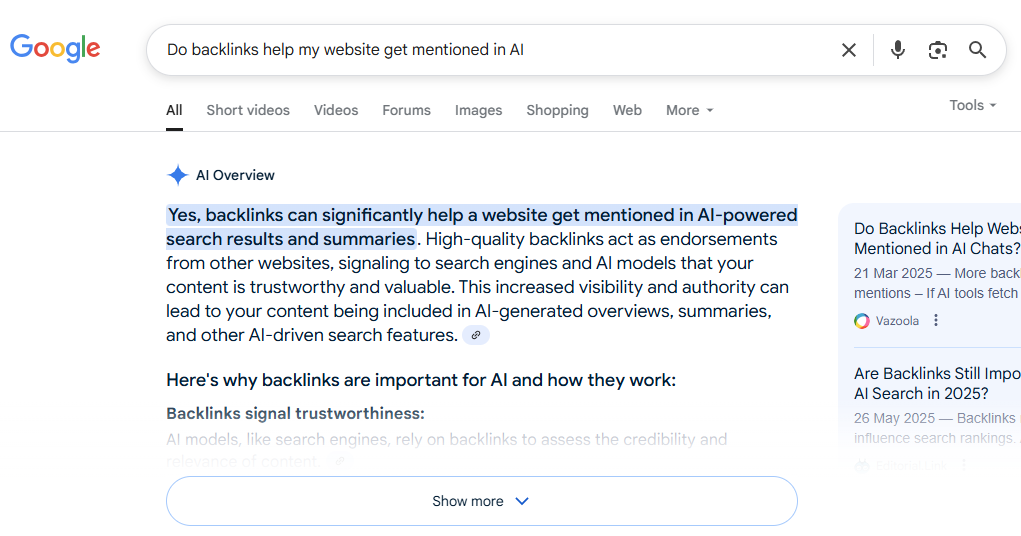Open source link icon after first paragraph
This screenshot has width=1021, height=536.
[x=476, y=335]
